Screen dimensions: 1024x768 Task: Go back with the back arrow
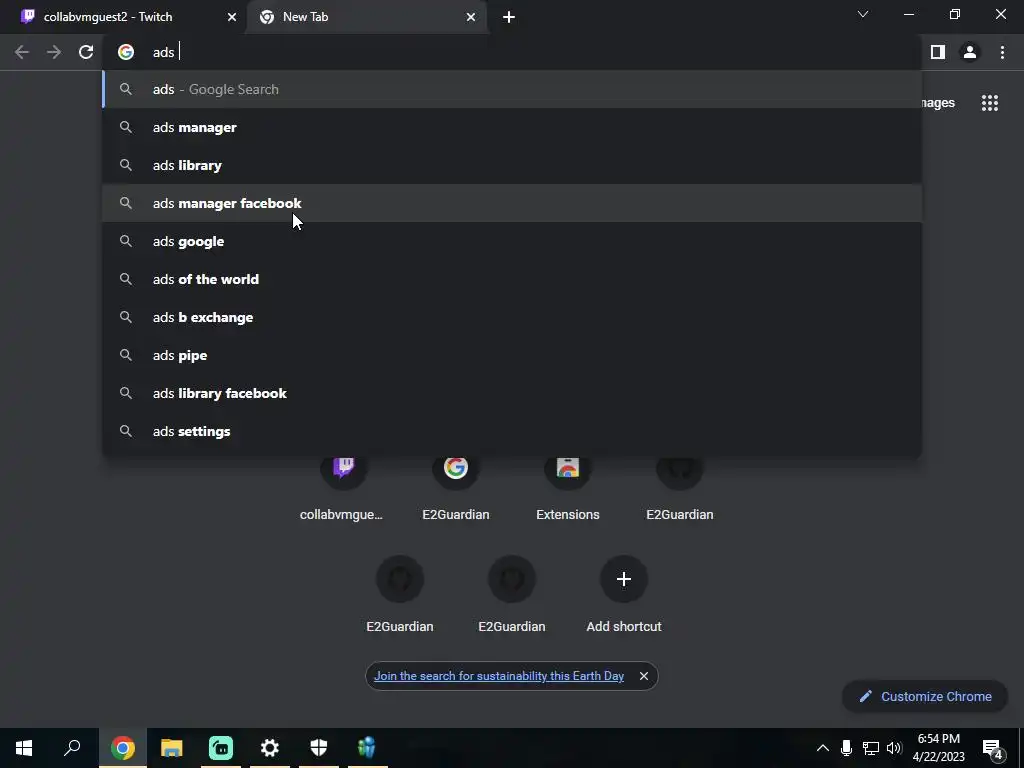(22, 52)
